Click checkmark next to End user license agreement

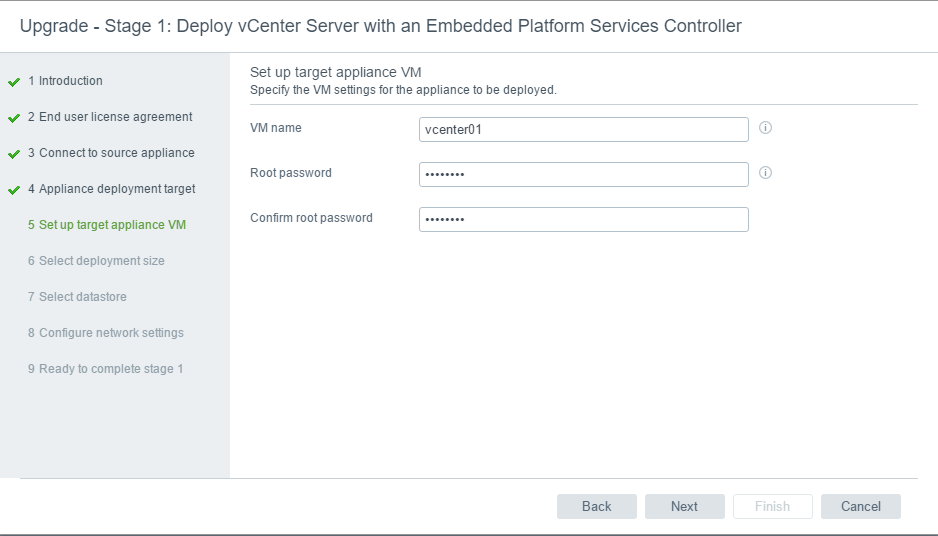tap(14, 118)
